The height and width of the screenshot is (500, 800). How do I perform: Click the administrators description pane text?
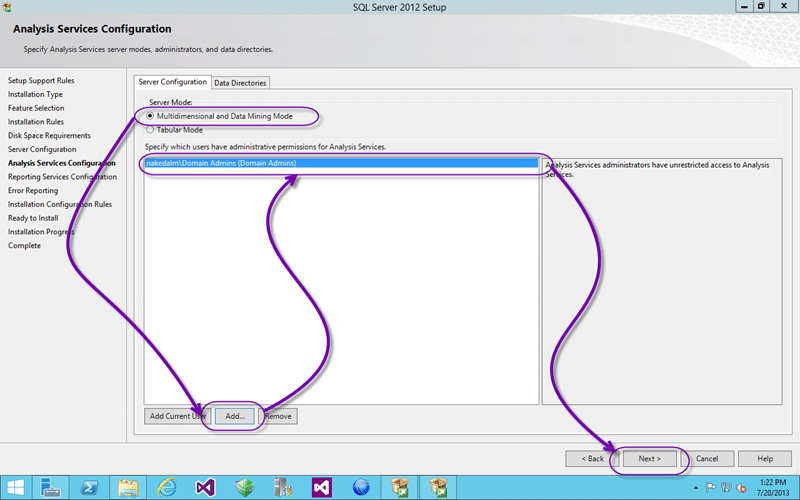[x=657, y=169]
